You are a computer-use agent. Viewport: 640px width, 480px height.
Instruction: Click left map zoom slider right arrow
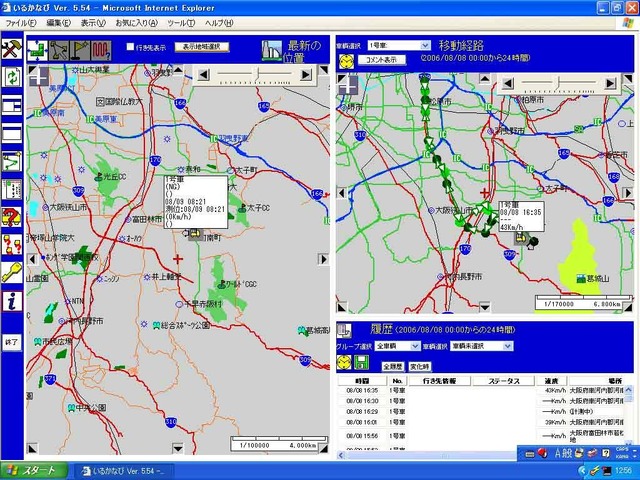pos(305,75)
